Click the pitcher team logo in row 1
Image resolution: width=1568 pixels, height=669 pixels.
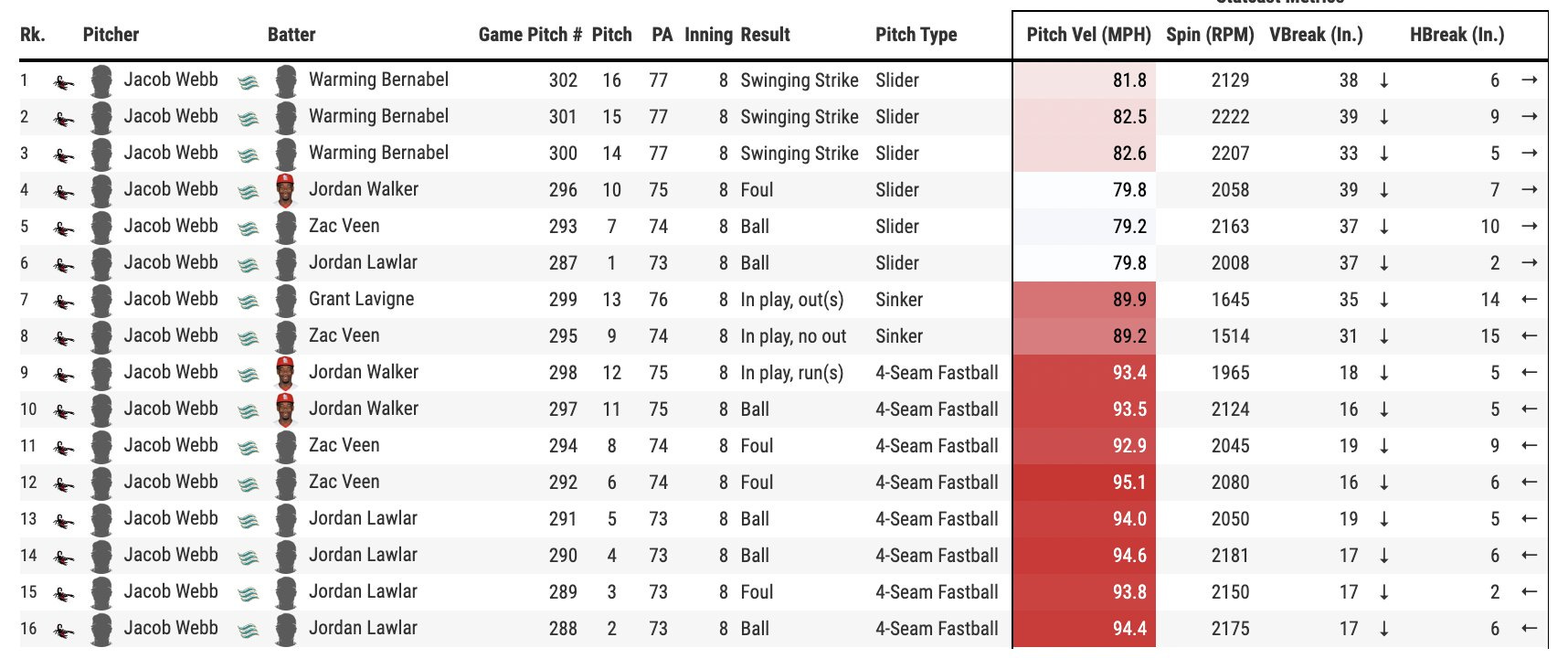63,82
